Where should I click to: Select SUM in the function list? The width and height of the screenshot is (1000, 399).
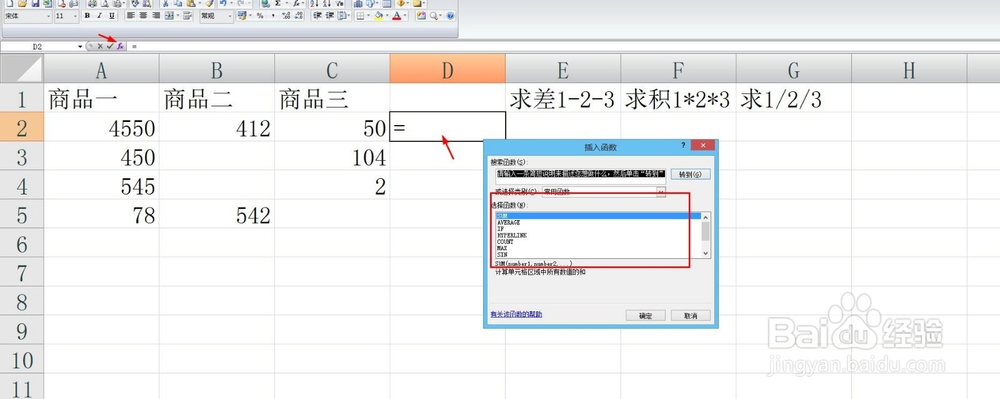coord(598,215)
